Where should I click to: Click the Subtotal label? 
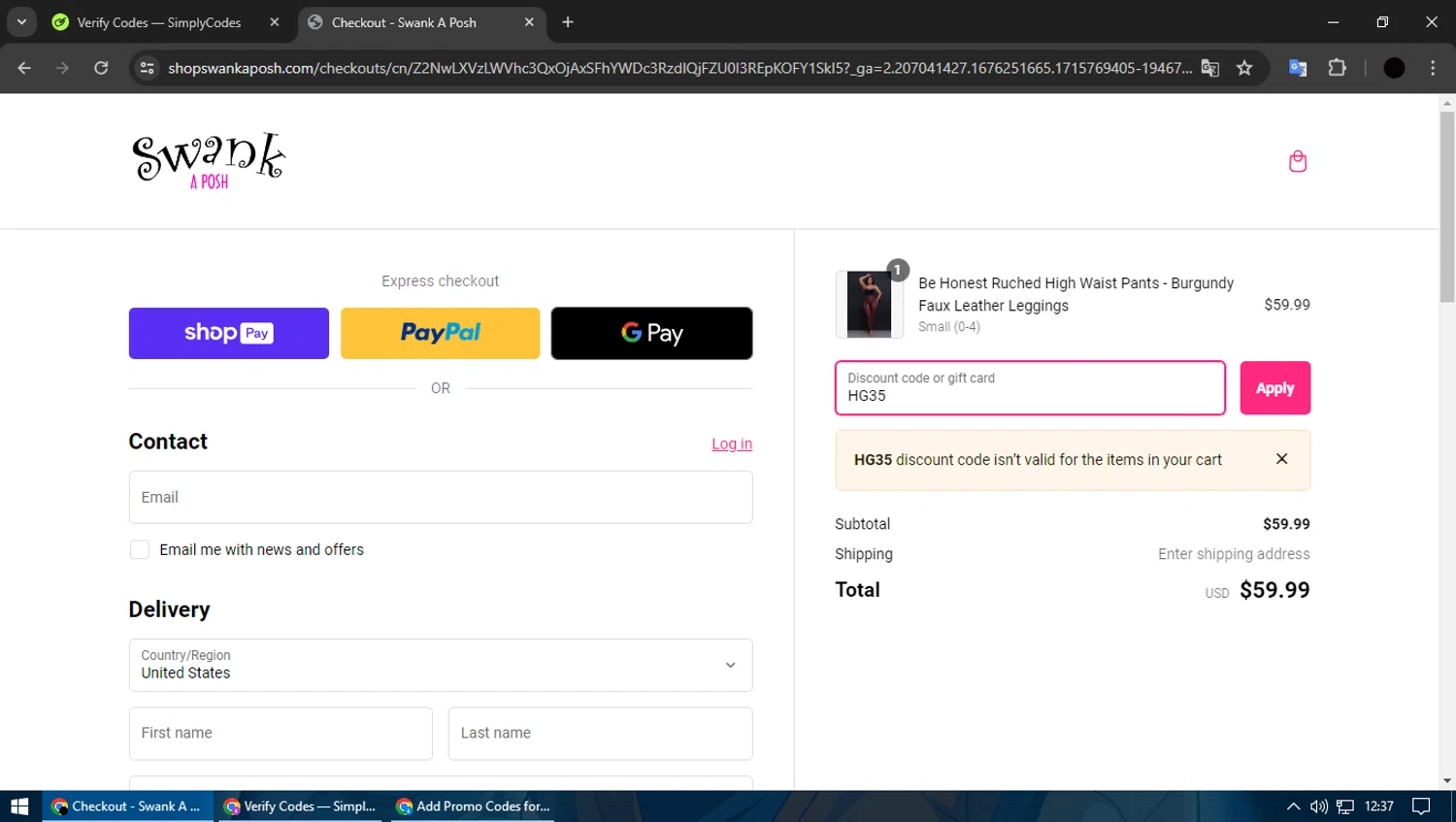click(862, 524)
